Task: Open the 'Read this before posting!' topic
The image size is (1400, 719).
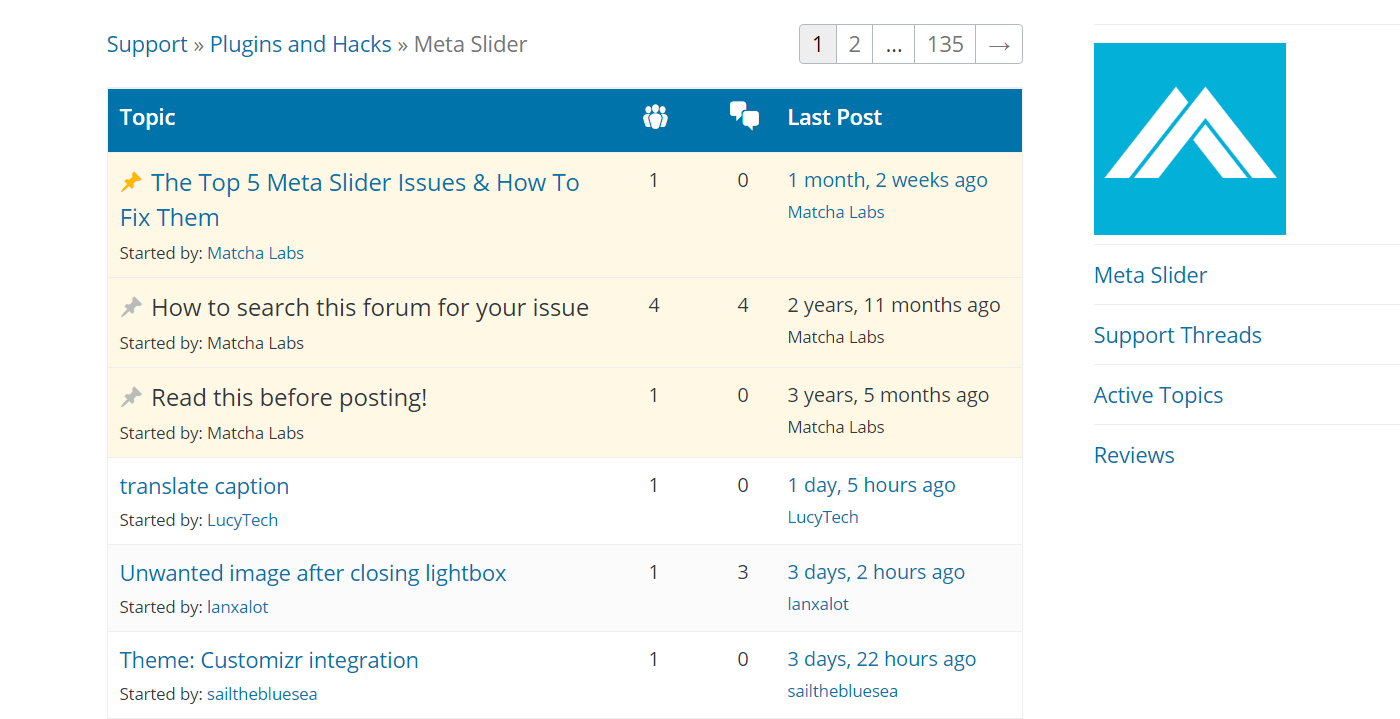Action: tap(289, 397)
